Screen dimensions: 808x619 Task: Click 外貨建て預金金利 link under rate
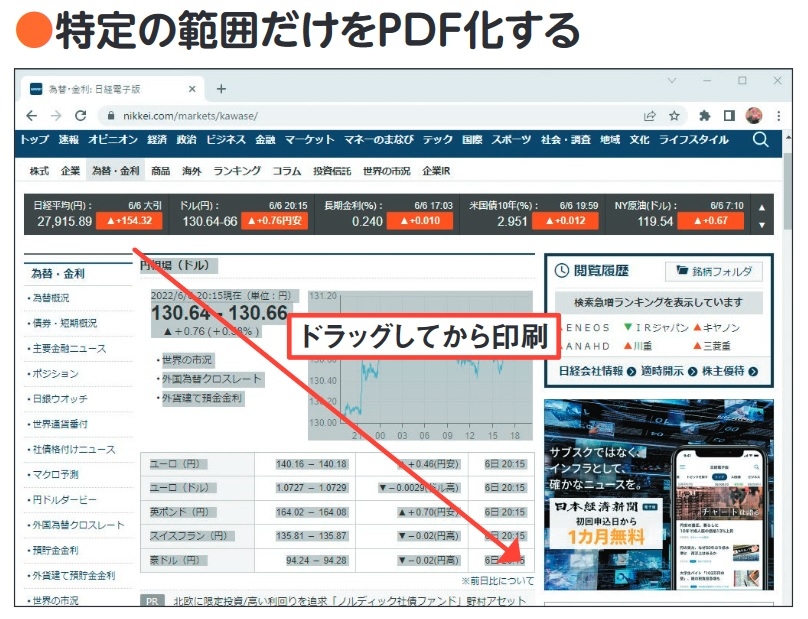(x=202, y=398)
